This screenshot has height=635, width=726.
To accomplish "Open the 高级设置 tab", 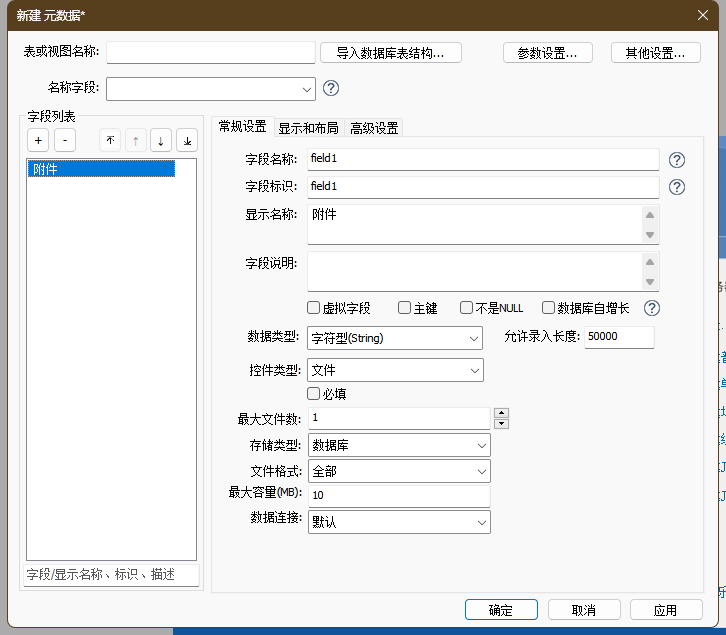I will click(x=374, y=127).
